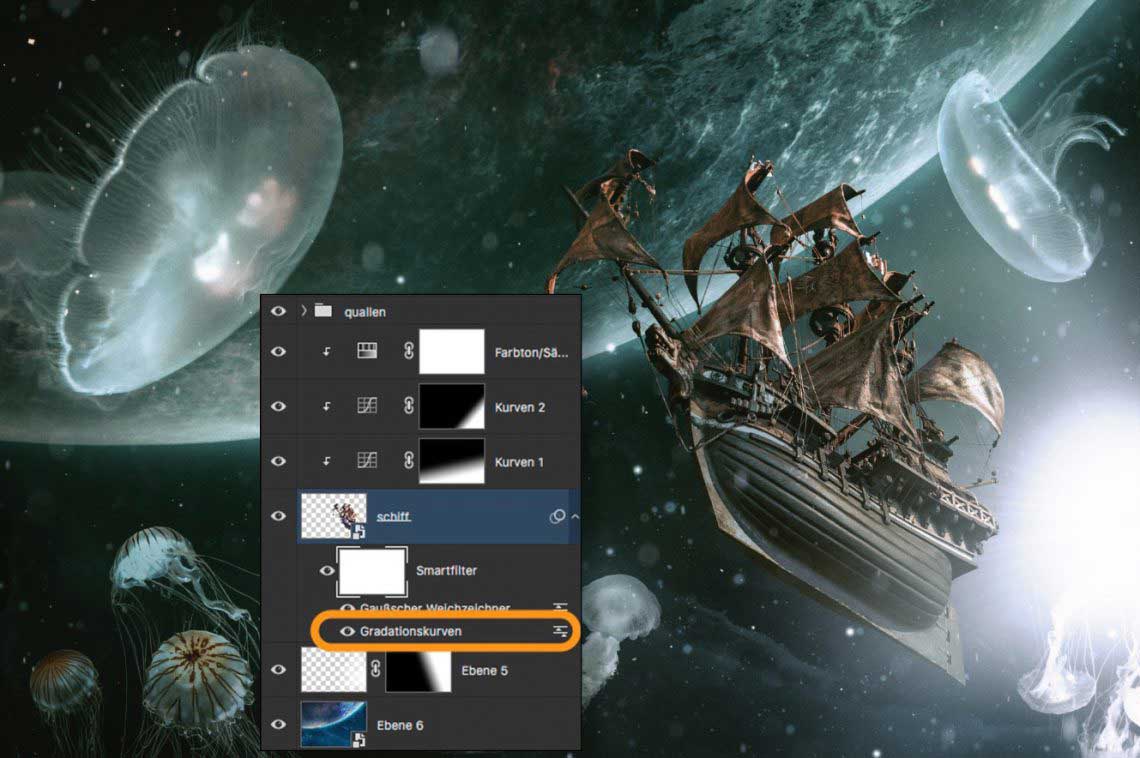Hide the Ebene 5 layer

(278, 669)
